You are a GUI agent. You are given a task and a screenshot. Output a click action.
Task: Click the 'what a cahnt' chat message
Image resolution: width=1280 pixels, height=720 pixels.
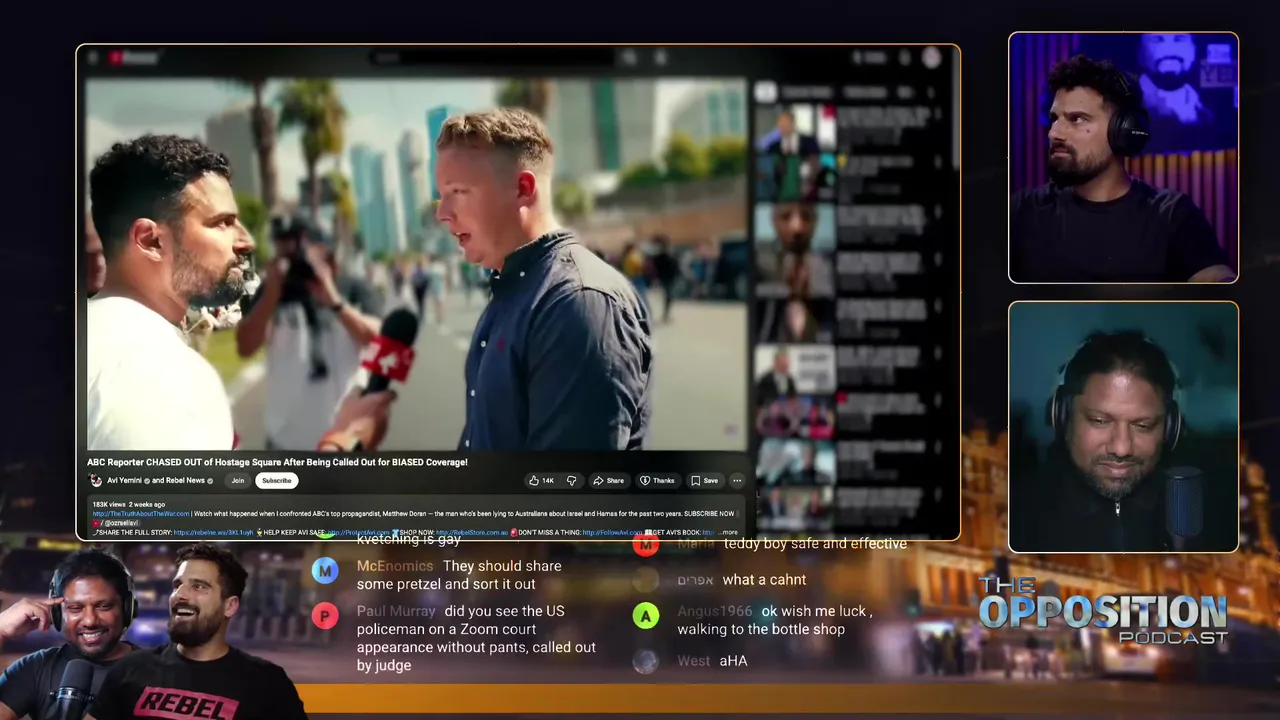[x=764, y=580]
